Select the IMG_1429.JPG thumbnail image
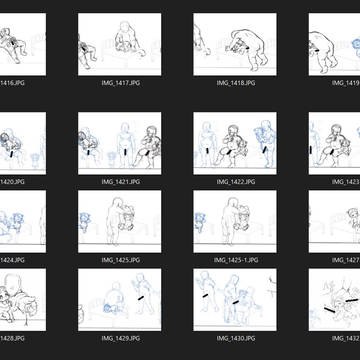Viewport: 360px width, 360px height. pos(119,300)
